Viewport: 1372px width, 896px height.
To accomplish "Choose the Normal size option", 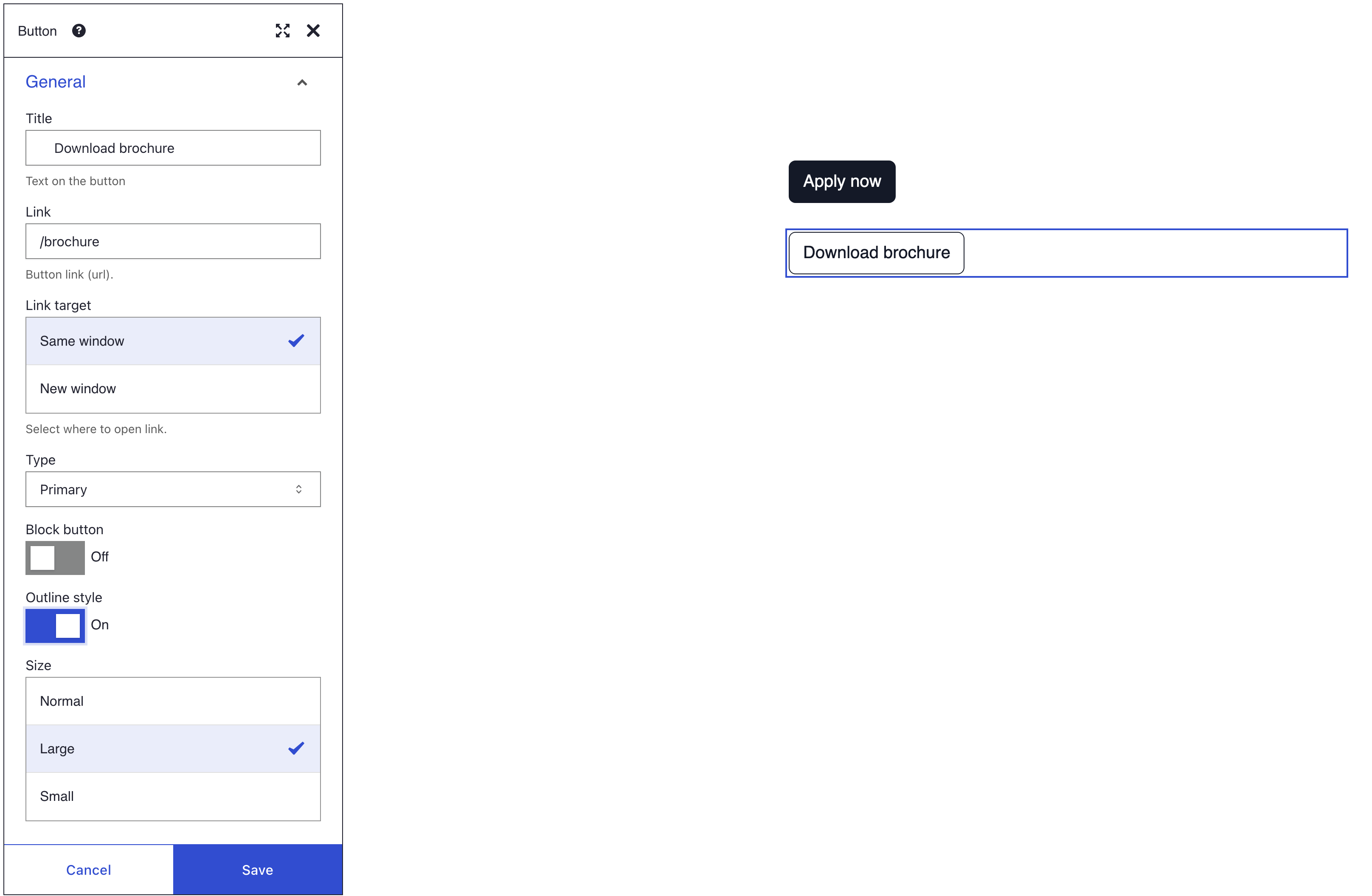I will point(173,701).
